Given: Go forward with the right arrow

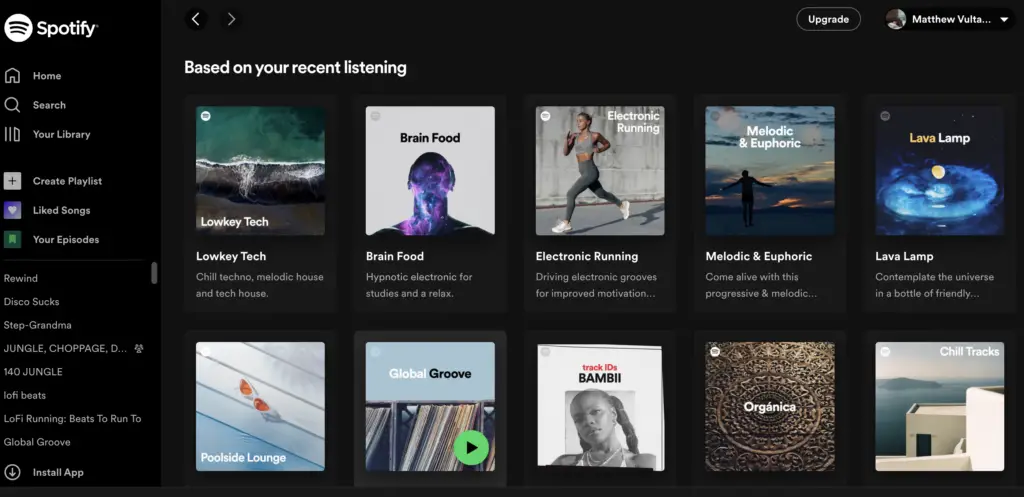Looking at the screenshot, I should tap(231, 19).
